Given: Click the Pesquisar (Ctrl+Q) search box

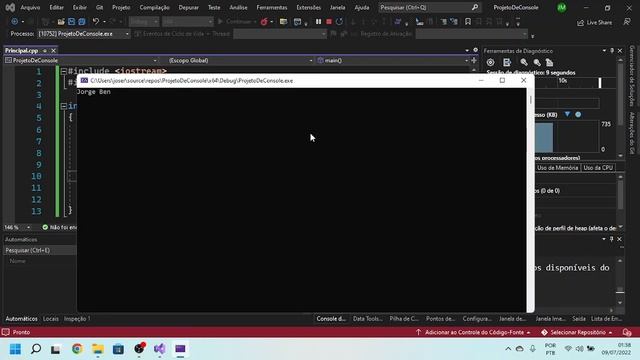Looking at the screenshot, I should 429,7.
